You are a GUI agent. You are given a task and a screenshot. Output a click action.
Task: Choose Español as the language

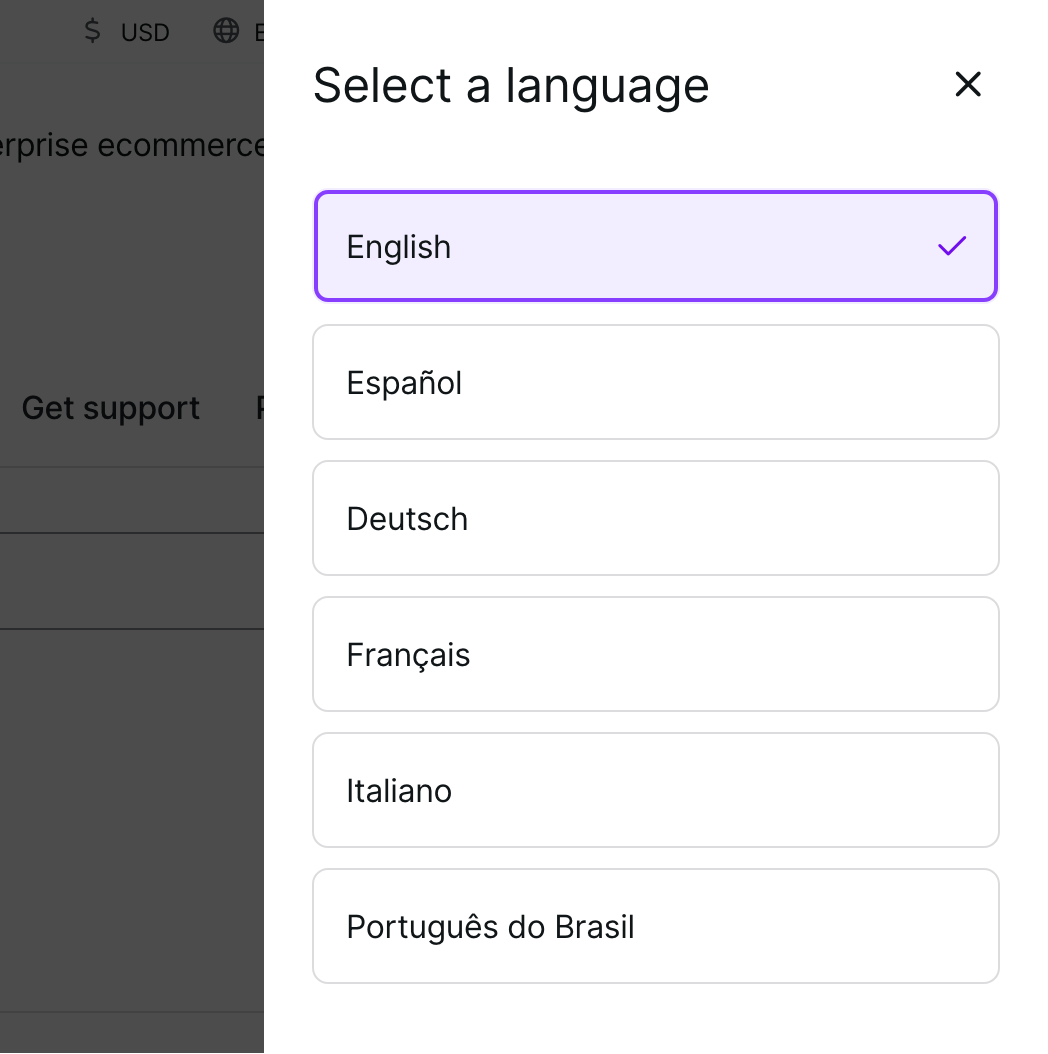655,382
